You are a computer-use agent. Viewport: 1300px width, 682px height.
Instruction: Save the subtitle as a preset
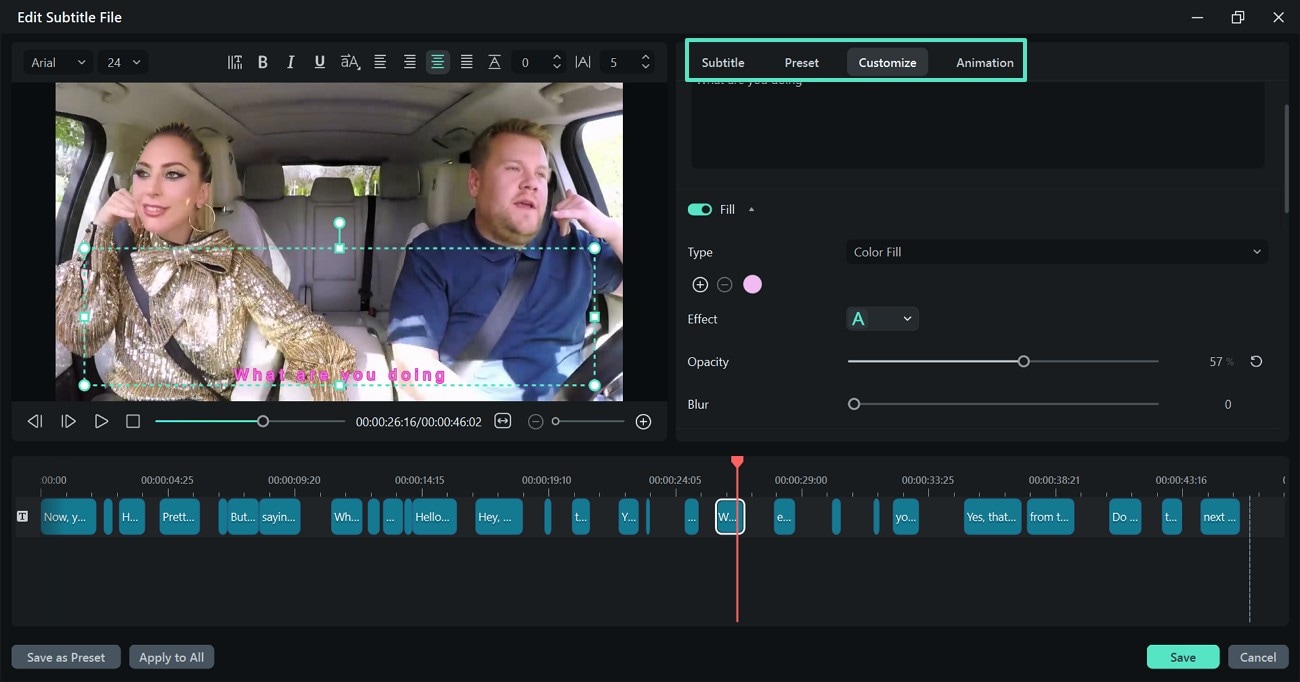click(65, 657)
